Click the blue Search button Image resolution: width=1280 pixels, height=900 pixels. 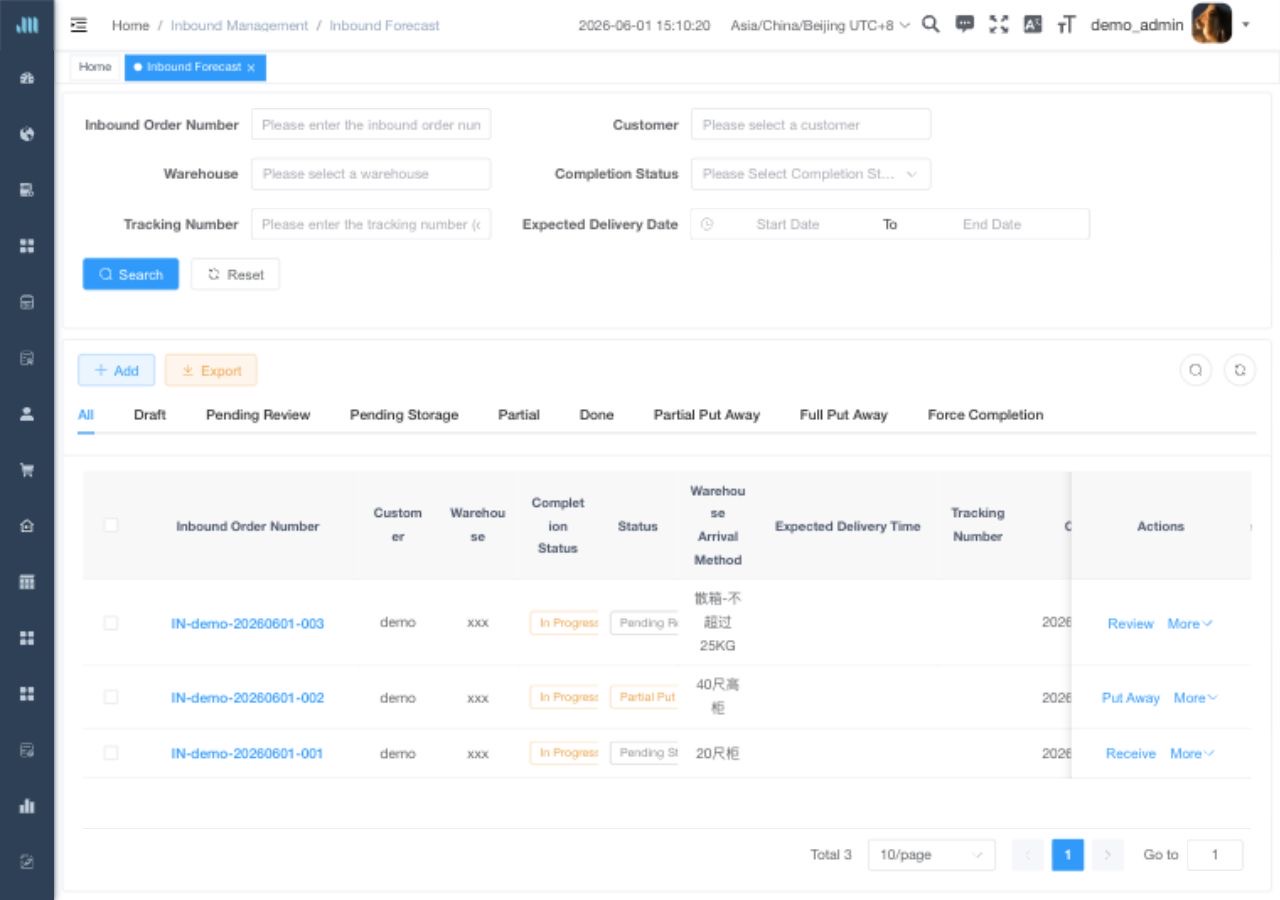click(131, 274)
